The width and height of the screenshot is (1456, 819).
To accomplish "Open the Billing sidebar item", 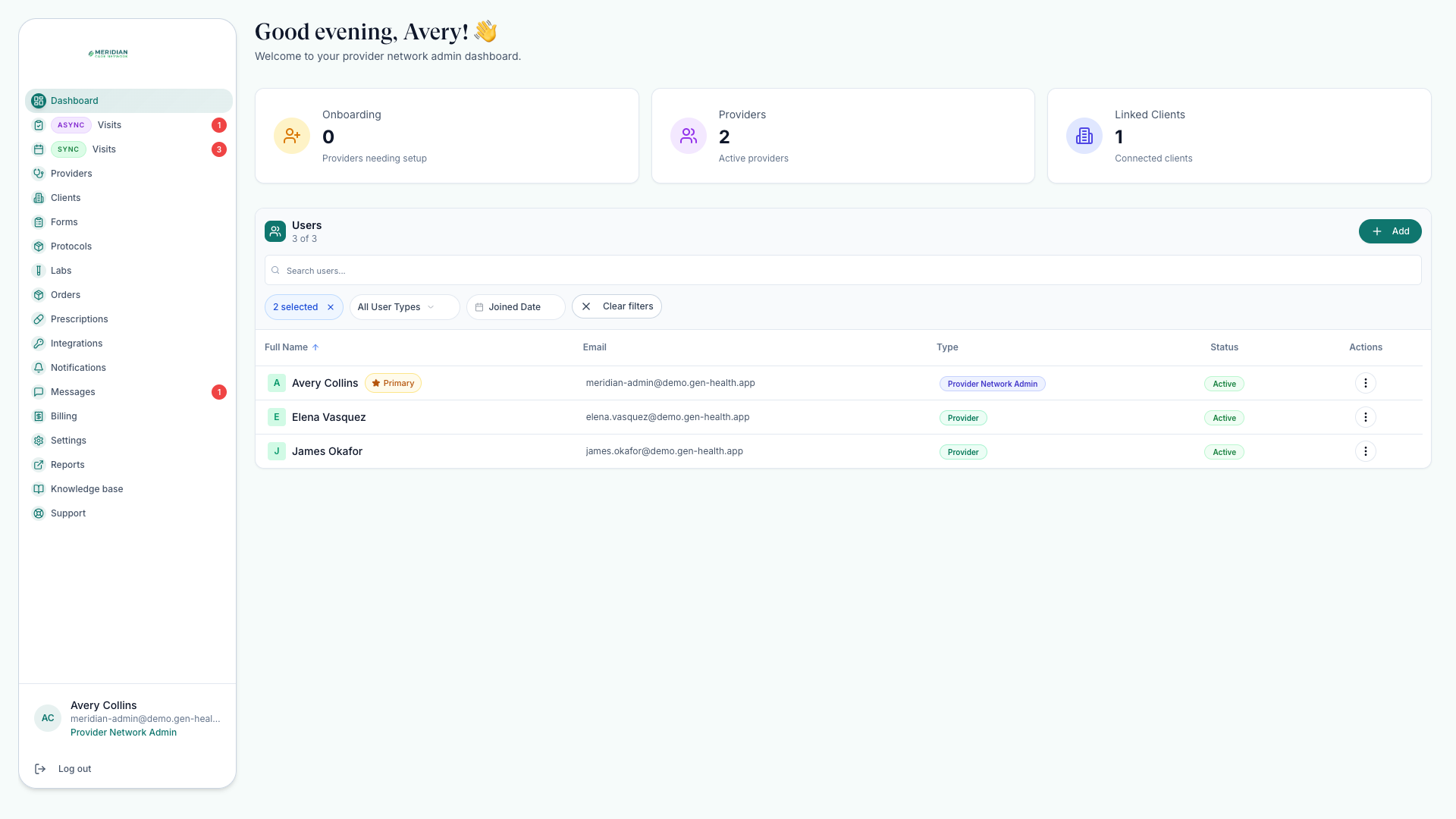I will [x=129, y=416].
